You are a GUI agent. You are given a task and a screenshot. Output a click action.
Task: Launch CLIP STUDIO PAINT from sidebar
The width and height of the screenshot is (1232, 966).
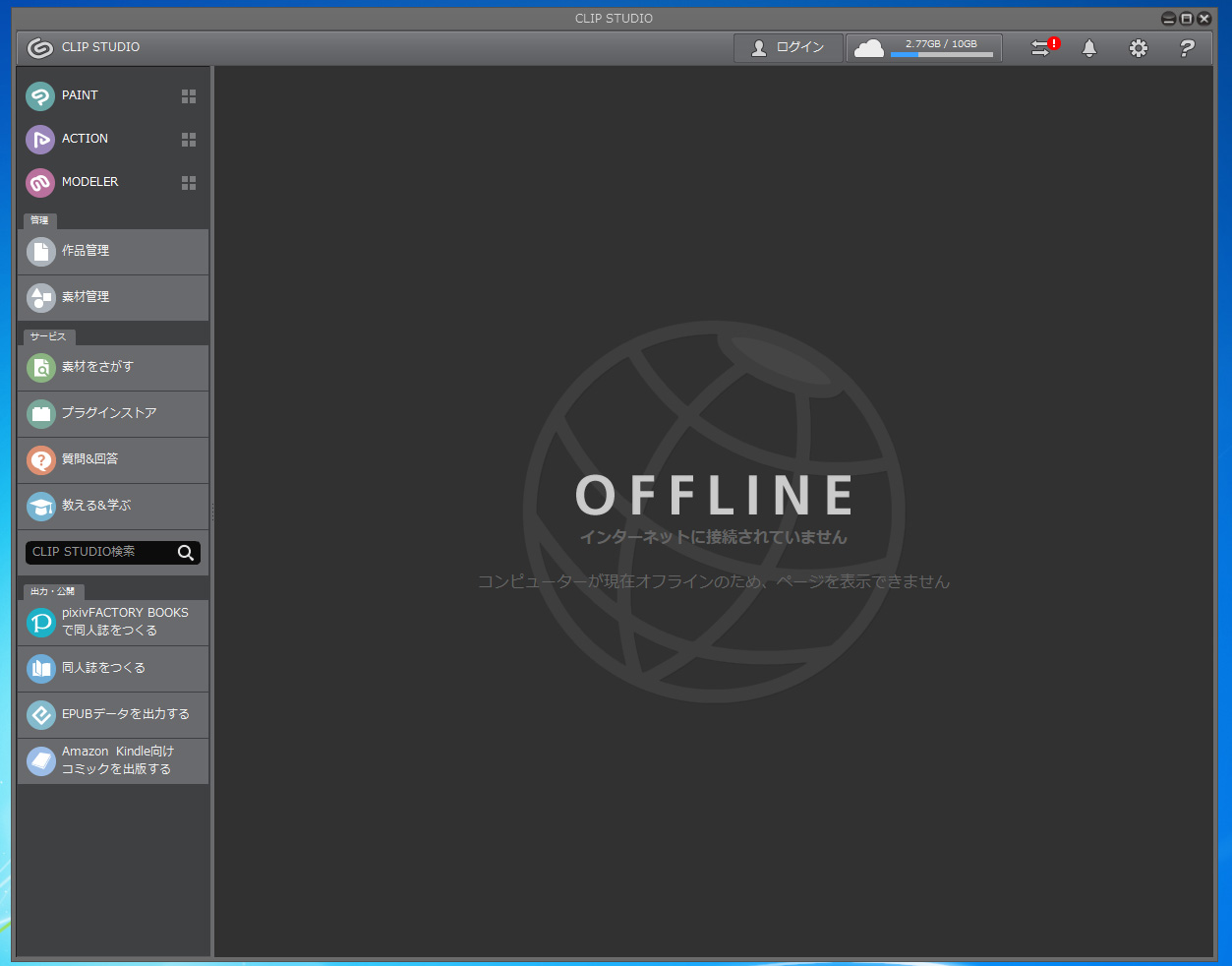79,95
